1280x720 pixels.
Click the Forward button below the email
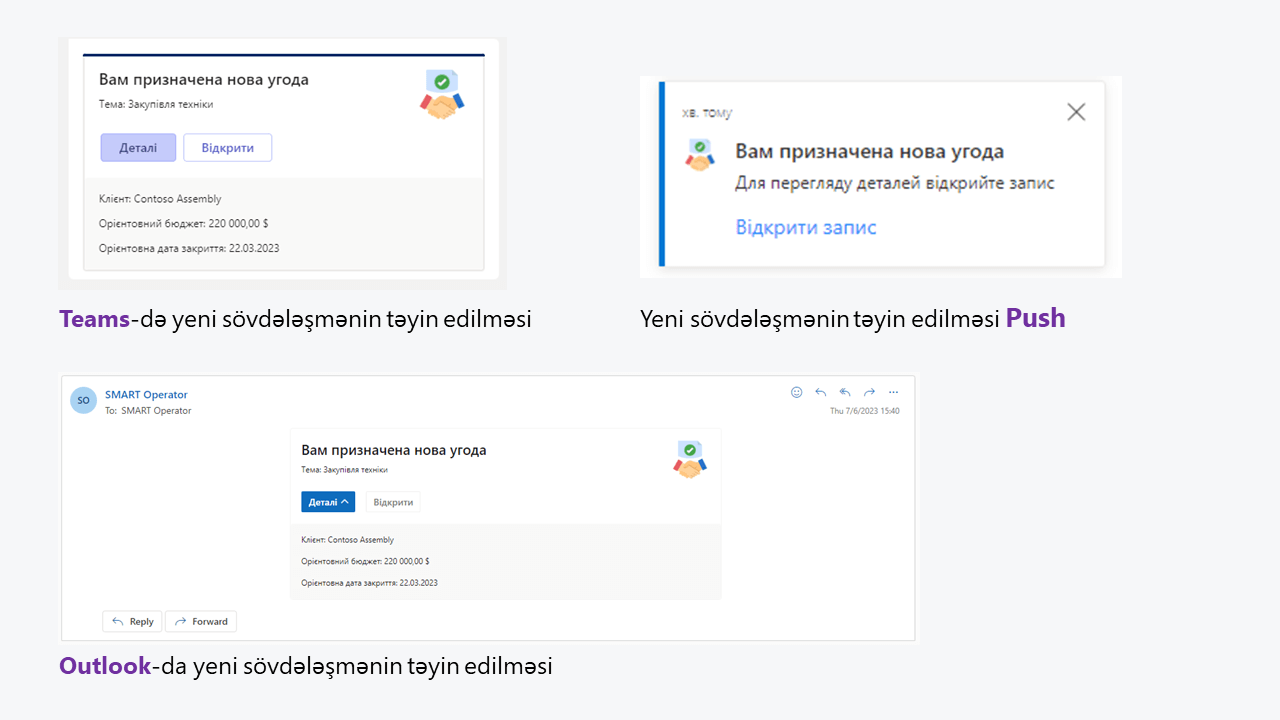coord(201,621)
